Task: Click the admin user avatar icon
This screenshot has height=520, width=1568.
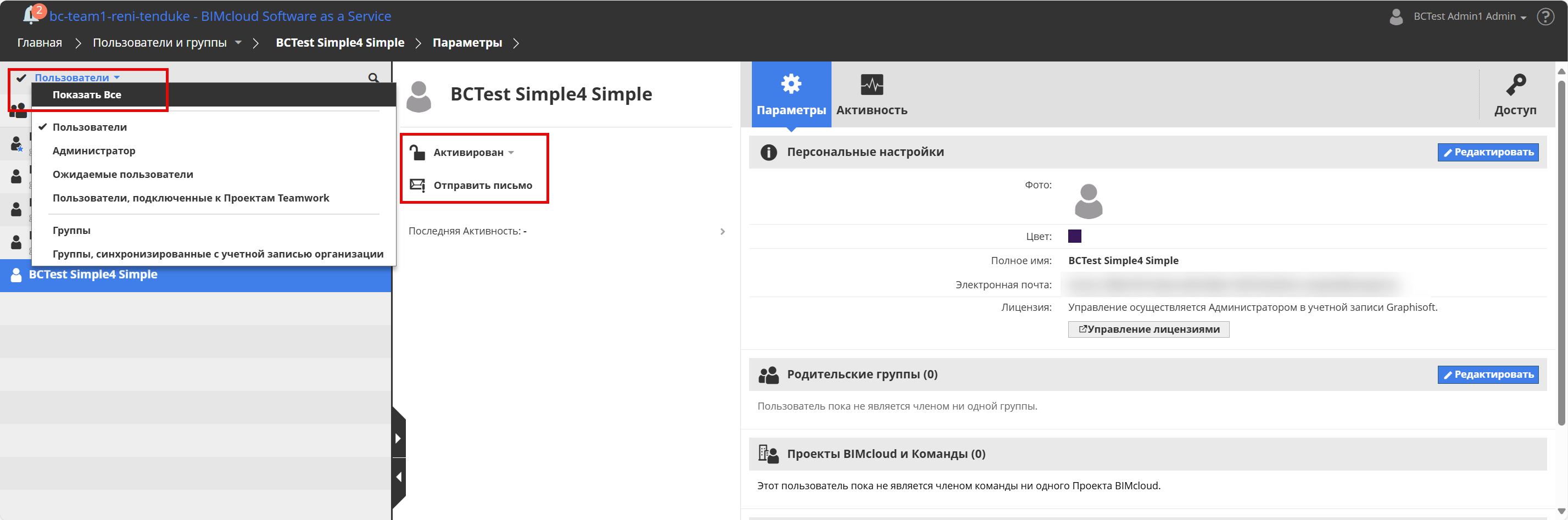Action: point(1396,16)
